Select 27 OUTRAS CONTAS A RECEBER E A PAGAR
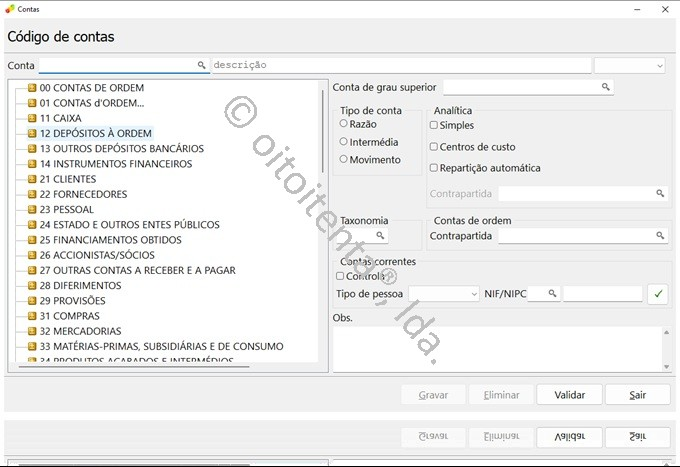This screenshot has height=467, width=680. tap(137, 270)
